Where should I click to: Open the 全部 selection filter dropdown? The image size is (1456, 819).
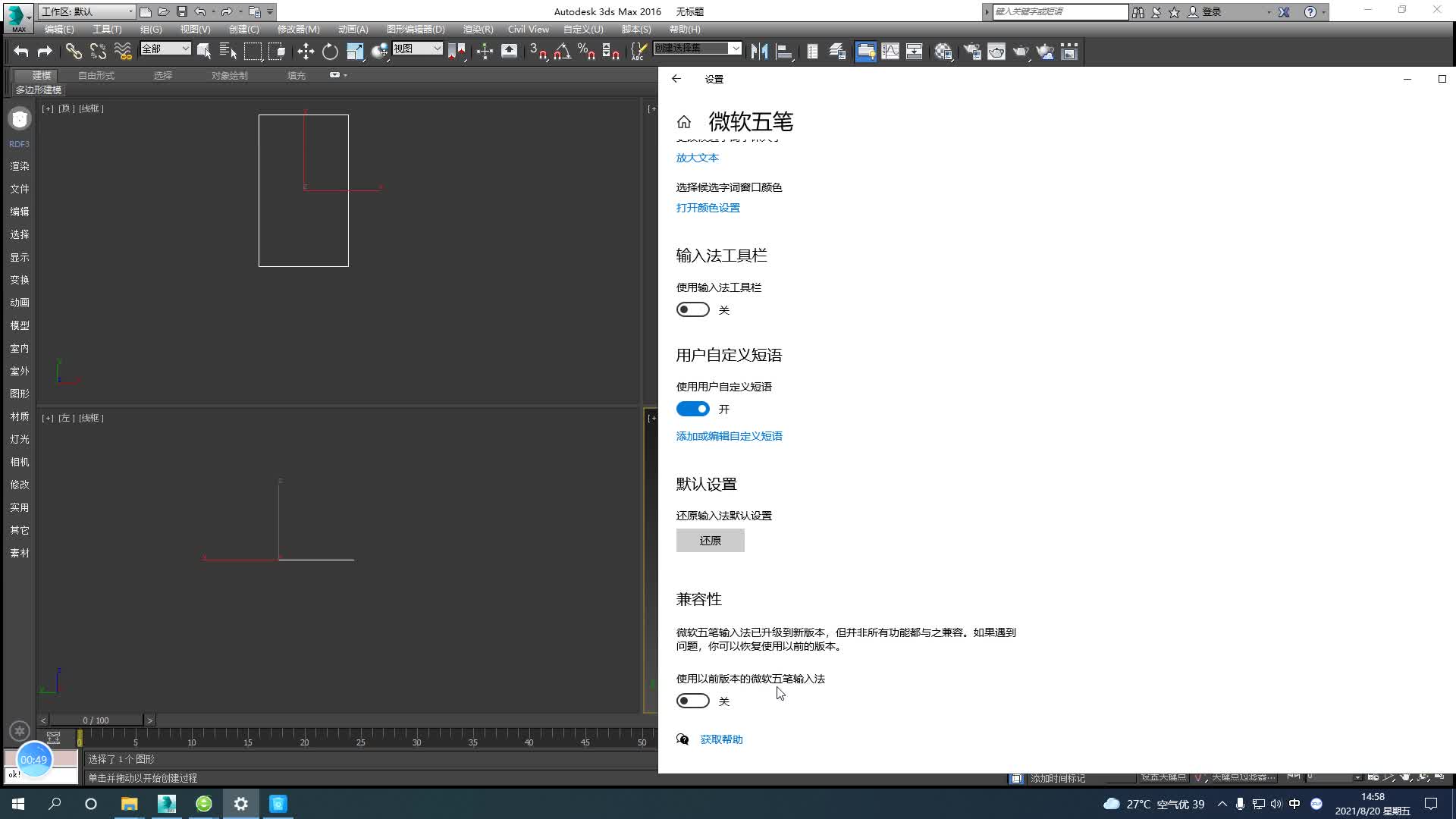(x=165, y=49)
